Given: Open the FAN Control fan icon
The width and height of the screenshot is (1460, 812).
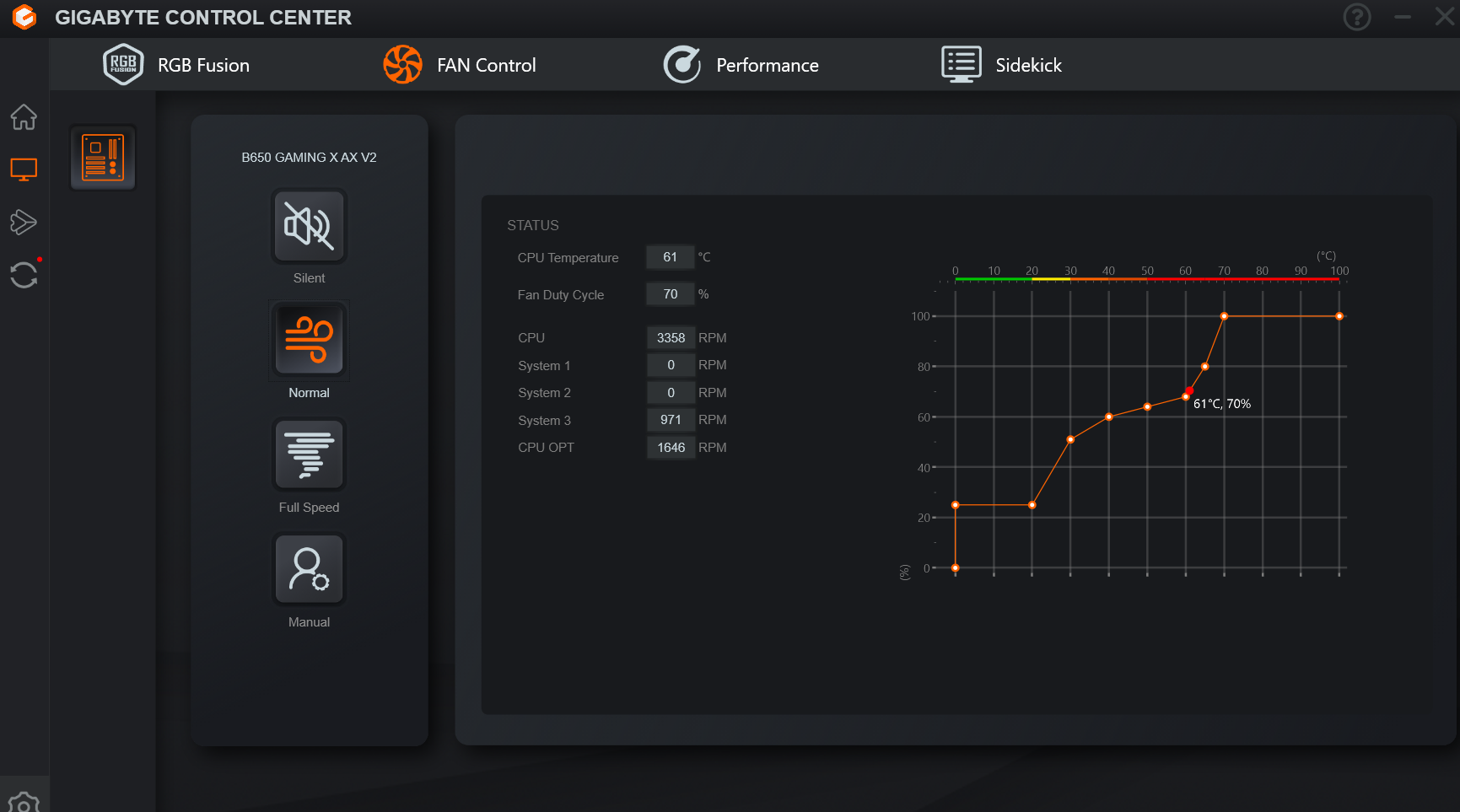Looking at the screenshot, I should [402, 65].
